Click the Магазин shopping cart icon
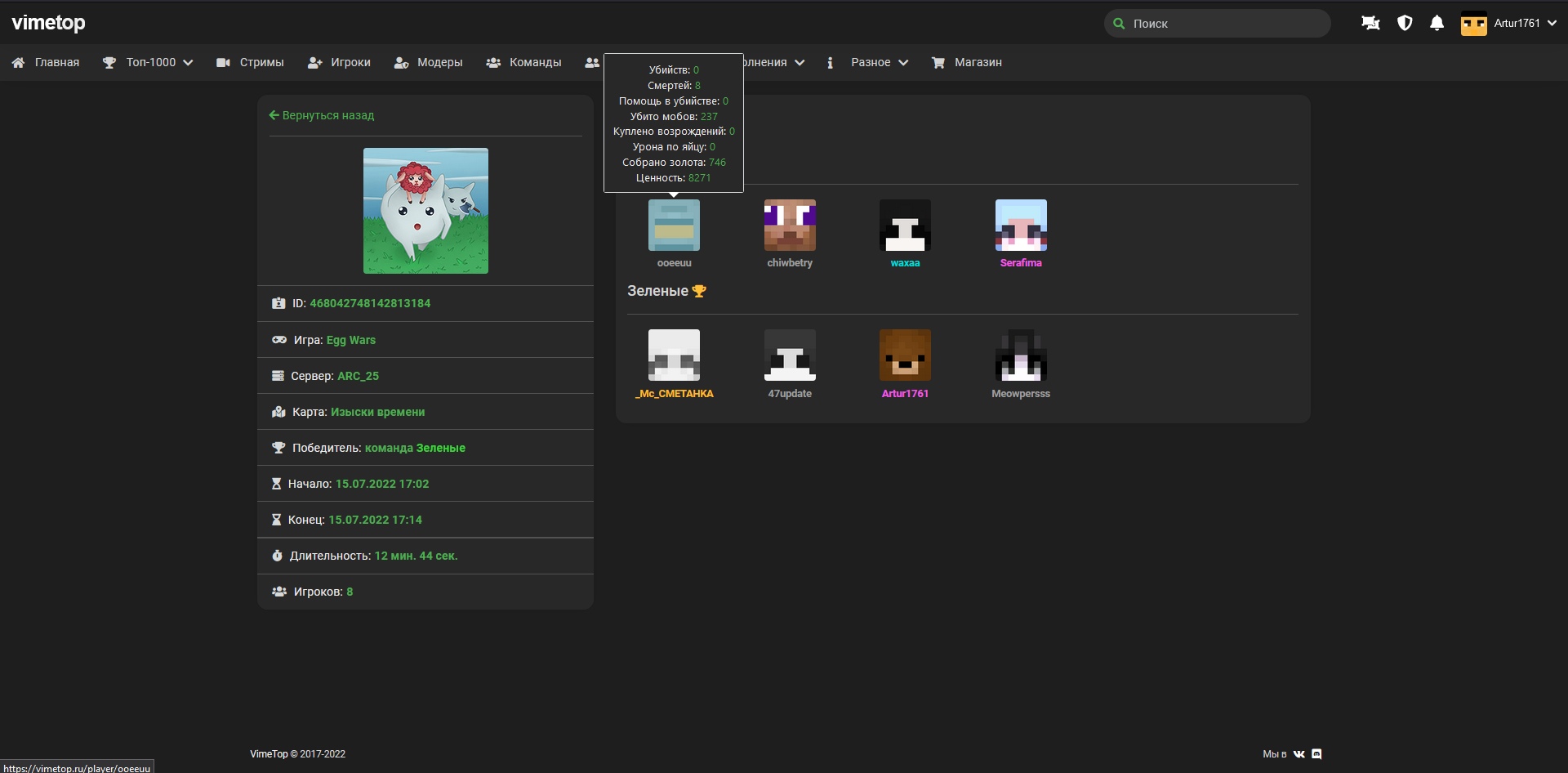1568x773 pixels. pyautogui.click(x=938, y=63)
